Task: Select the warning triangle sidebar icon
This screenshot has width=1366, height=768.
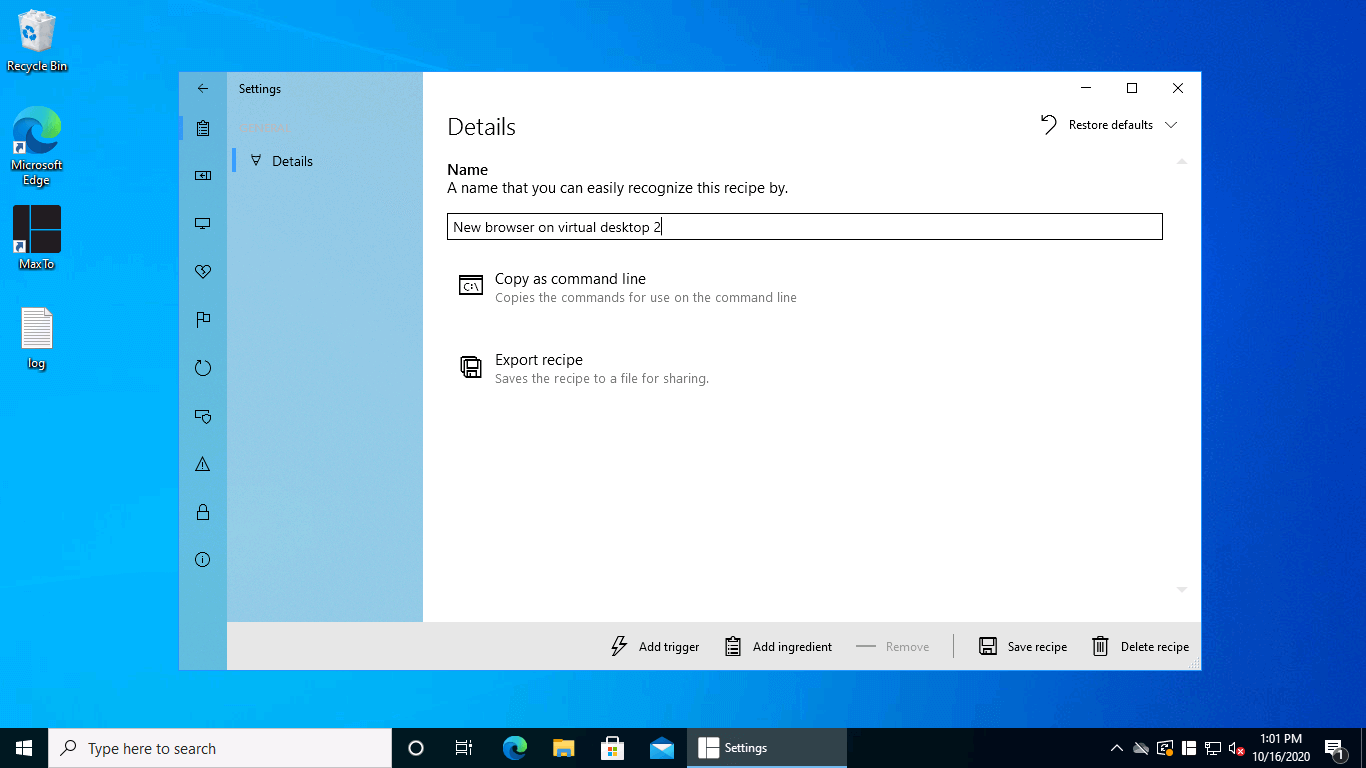Action: [x=203, y=464]
